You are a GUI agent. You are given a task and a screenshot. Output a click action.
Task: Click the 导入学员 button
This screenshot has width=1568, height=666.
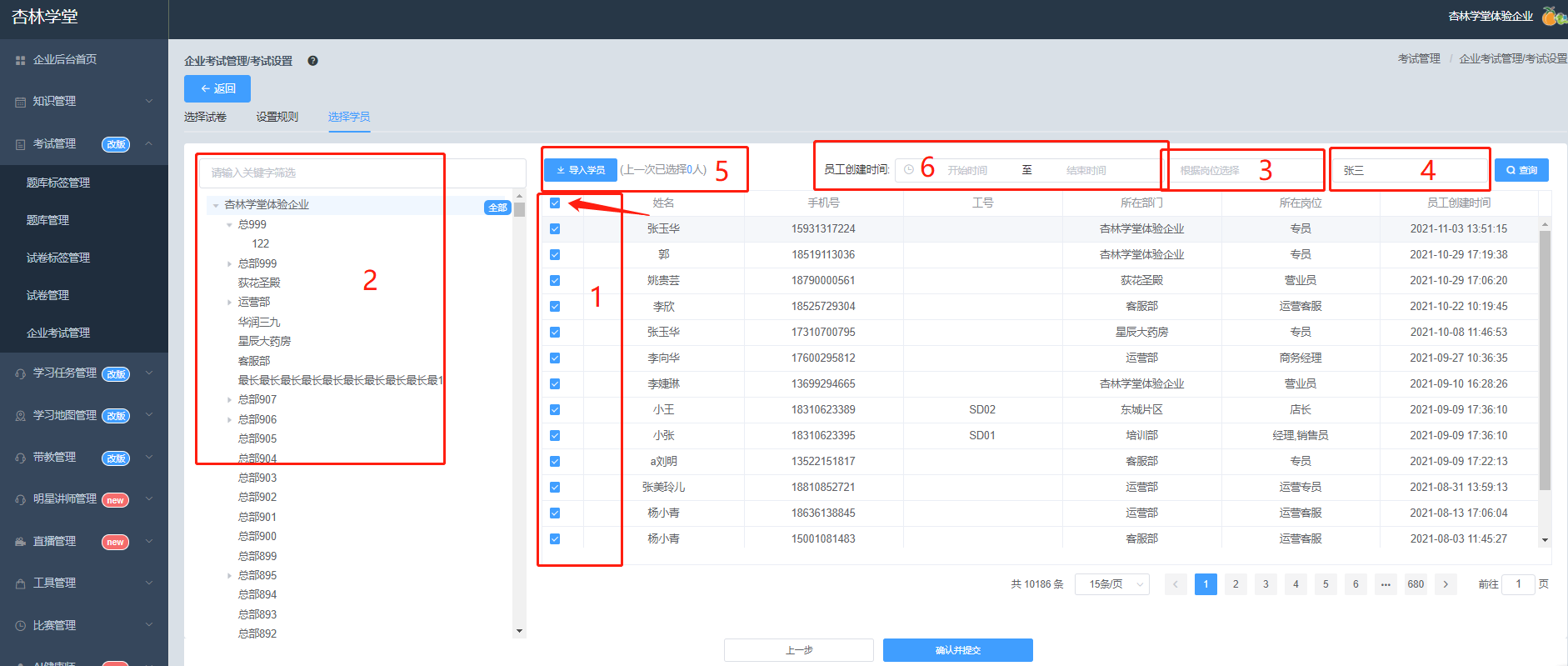[581, 170]
